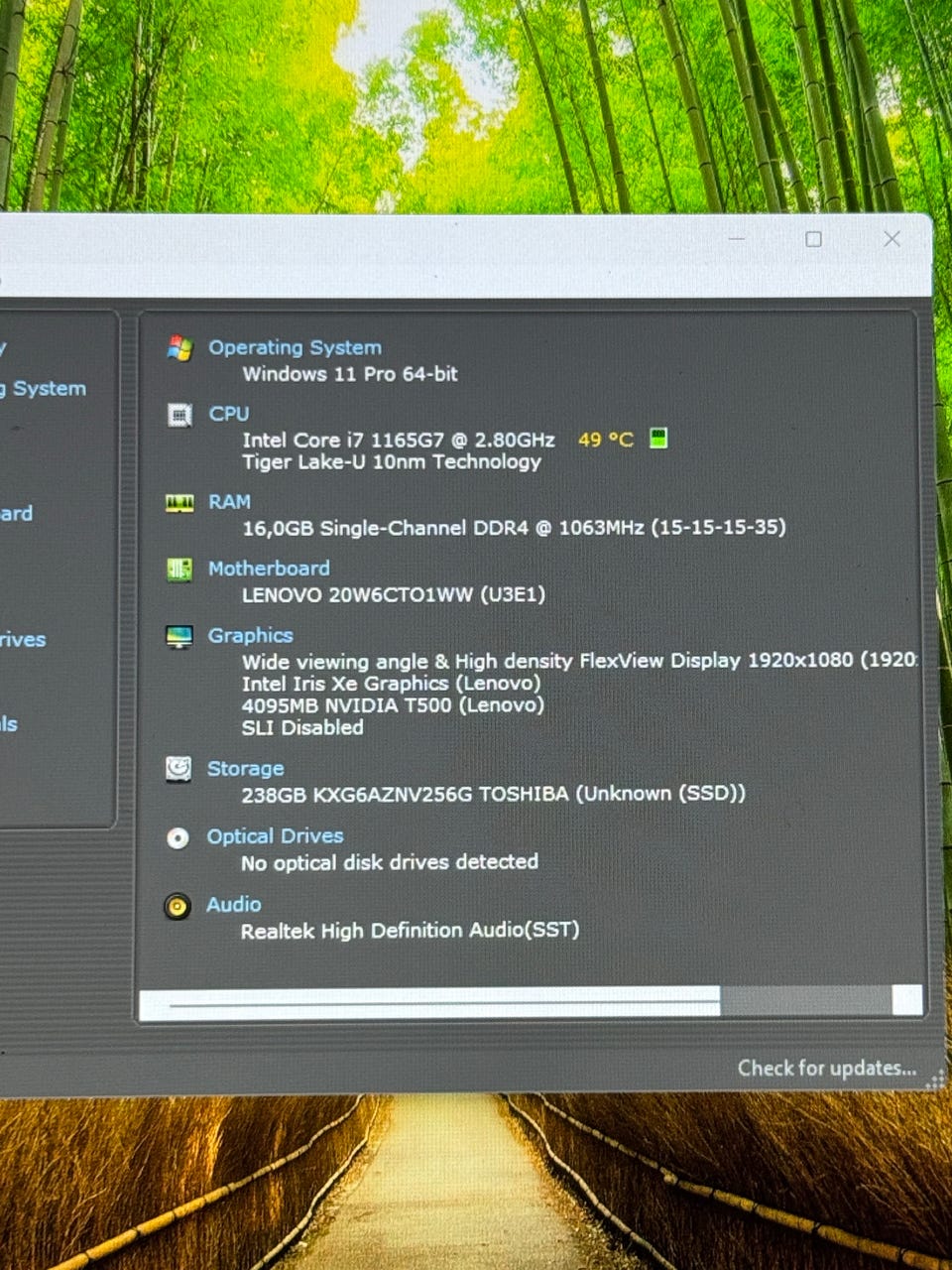952x1270 pixels.
Task: Click the Storage hard drive icon
Action: [178, 769]
